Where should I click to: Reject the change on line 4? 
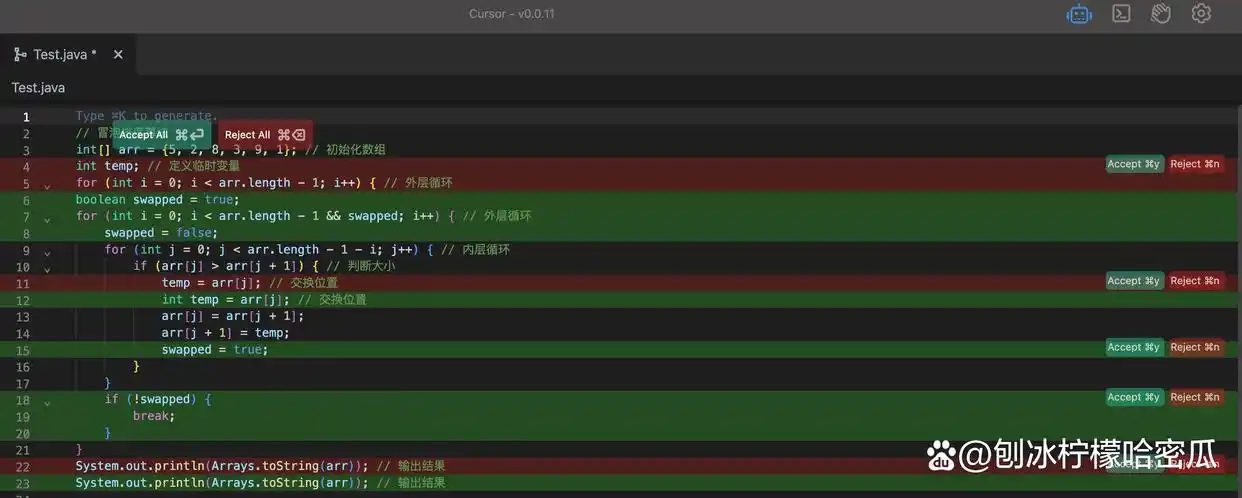1195,164
